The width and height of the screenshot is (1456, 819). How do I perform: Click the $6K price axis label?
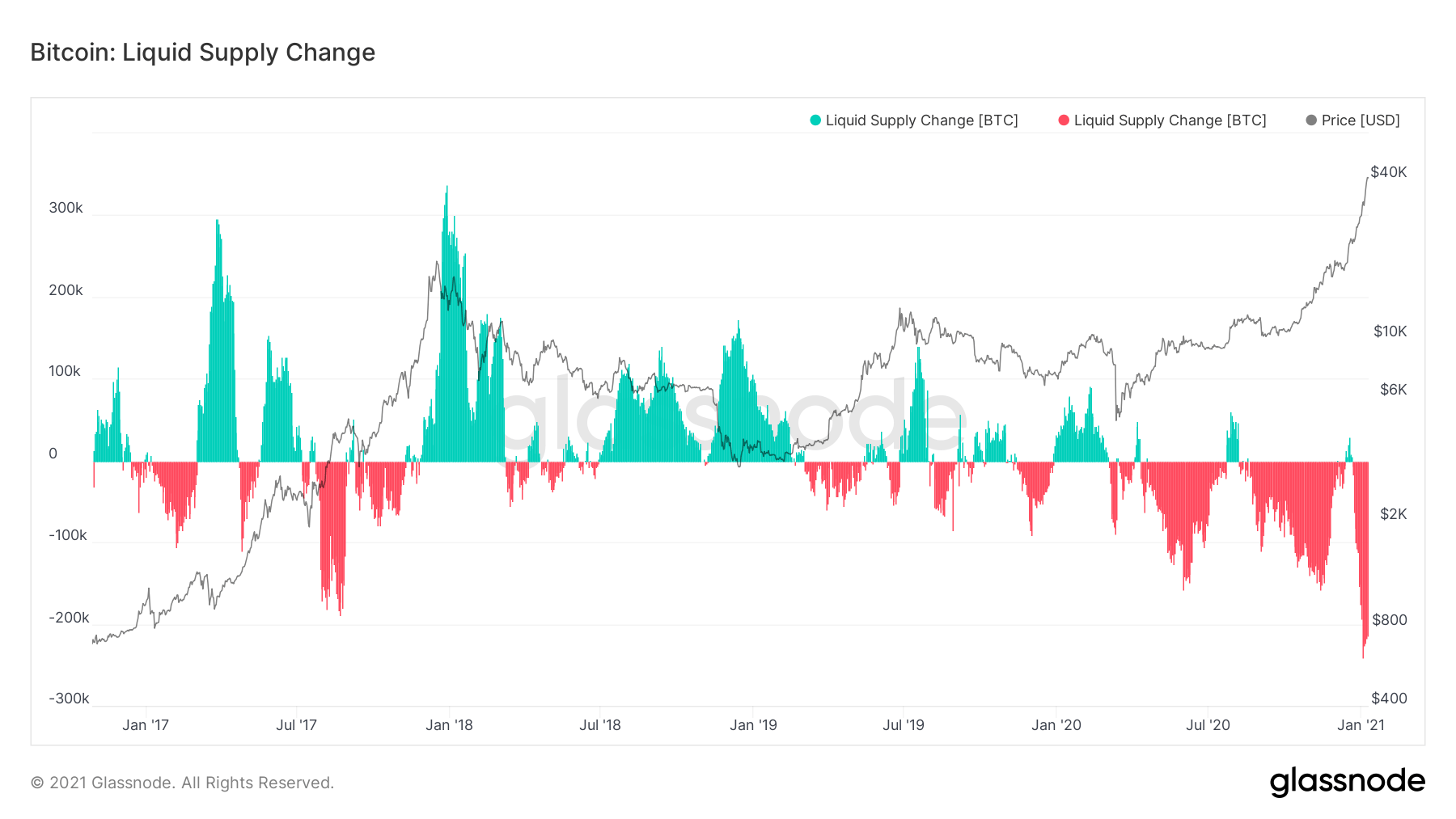pos(1394,390)
